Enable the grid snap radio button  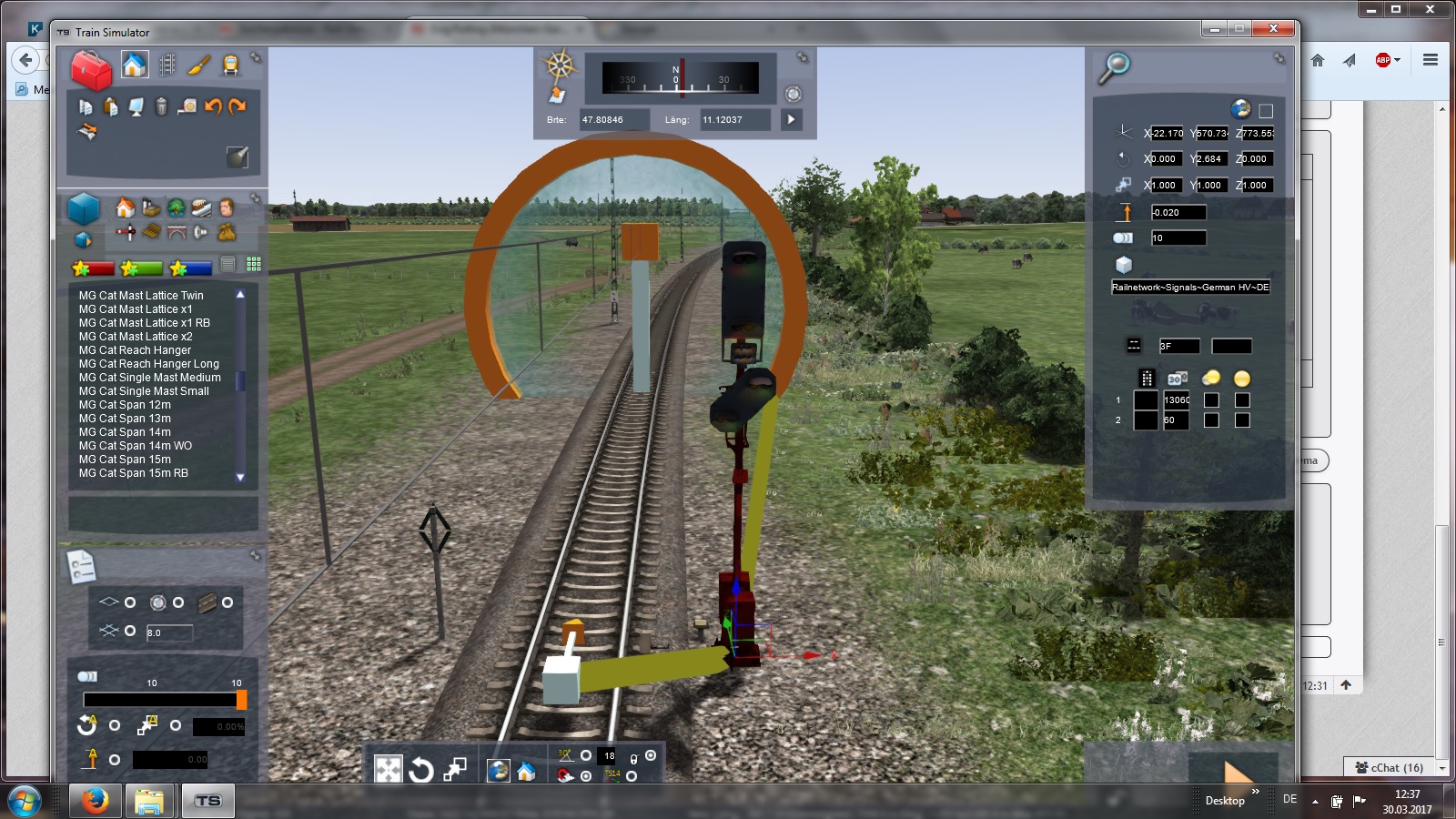click(130, 631)
